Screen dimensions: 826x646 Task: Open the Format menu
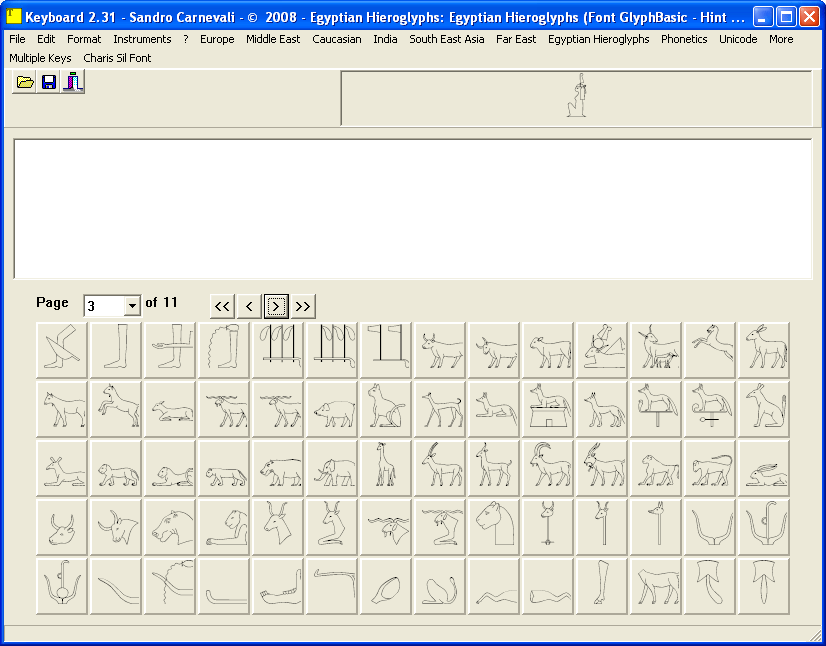point(84,39)
